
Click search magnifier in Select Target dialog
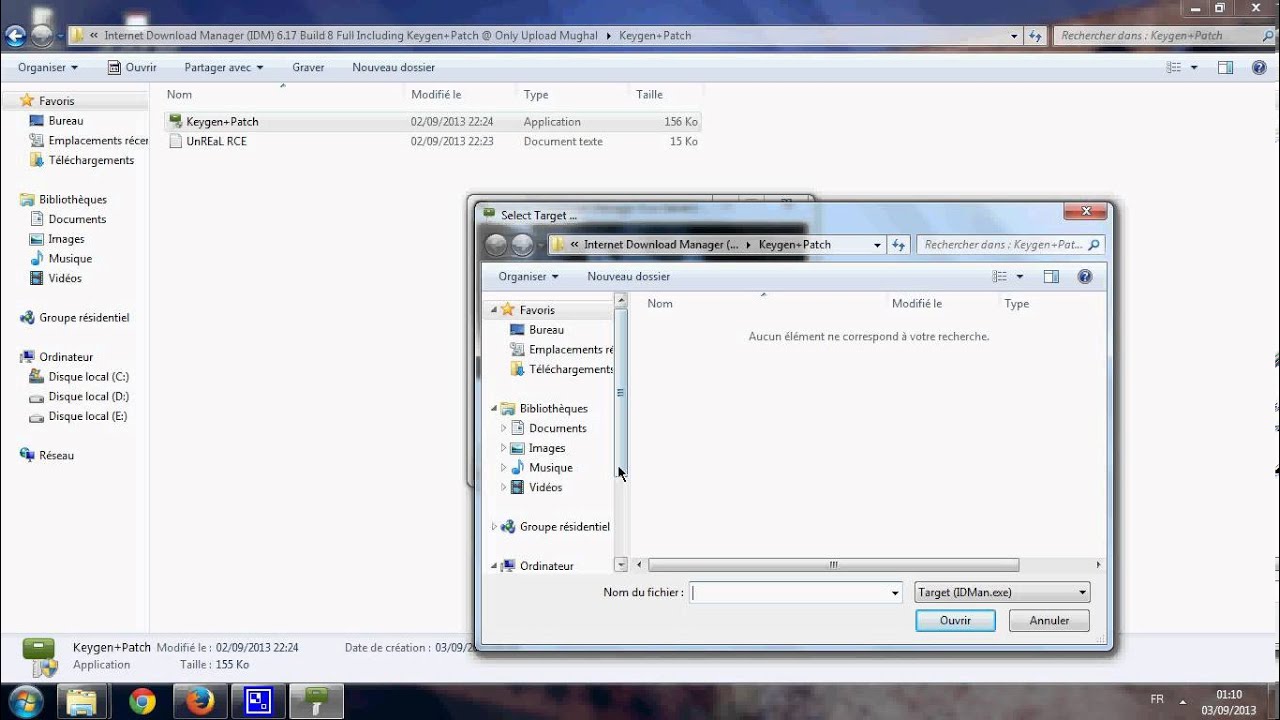click(1094, 245)
